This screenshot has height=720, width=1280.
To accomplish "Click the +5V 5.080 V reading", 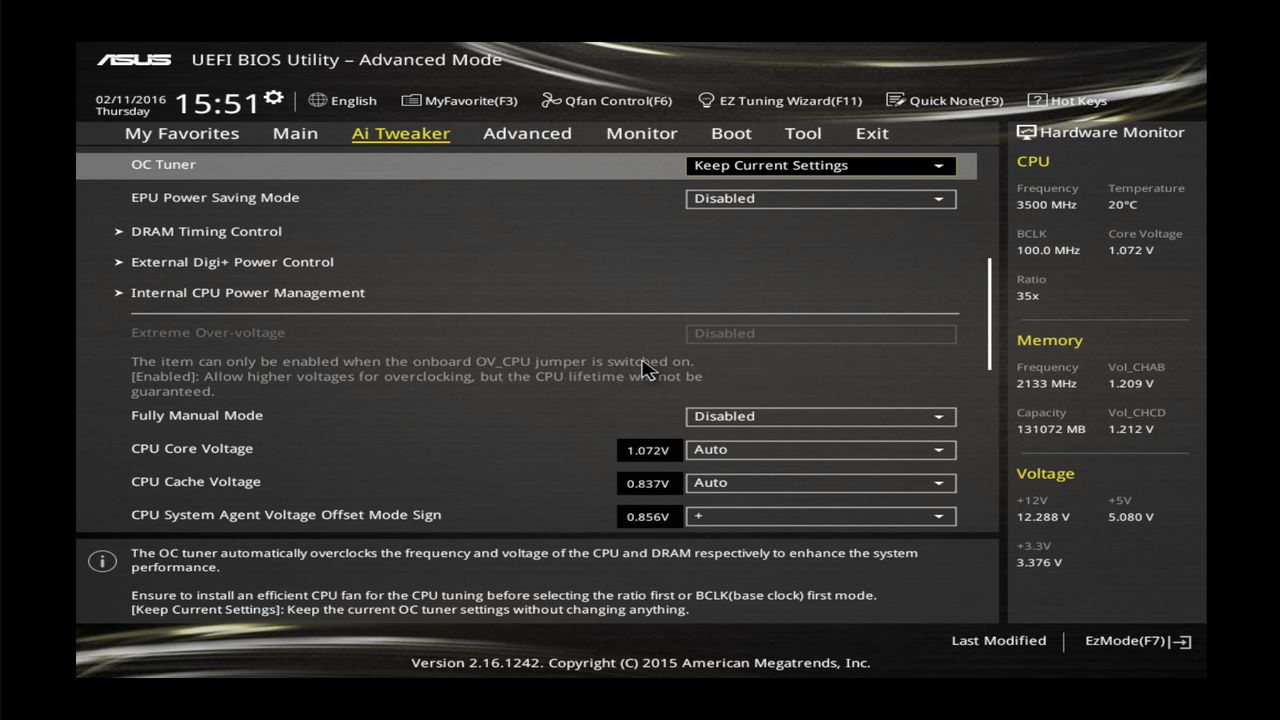I will coord(1130,517).
